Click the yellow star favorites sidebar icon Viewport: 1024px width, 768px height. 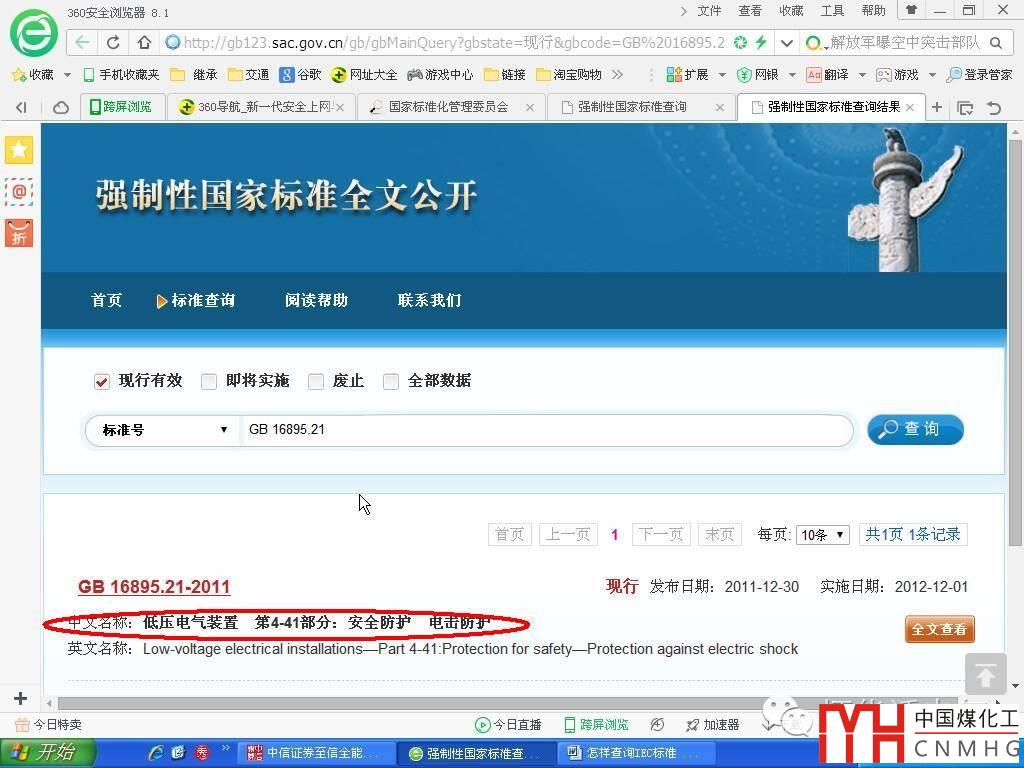pos(19,150)
